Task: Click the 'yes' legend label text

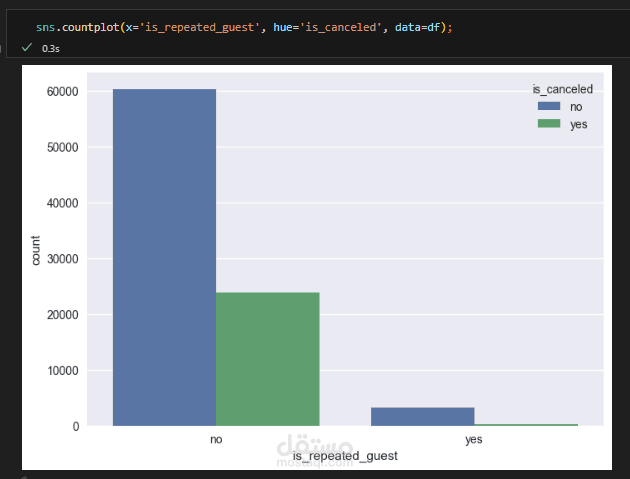Action: tap(579, 125)
